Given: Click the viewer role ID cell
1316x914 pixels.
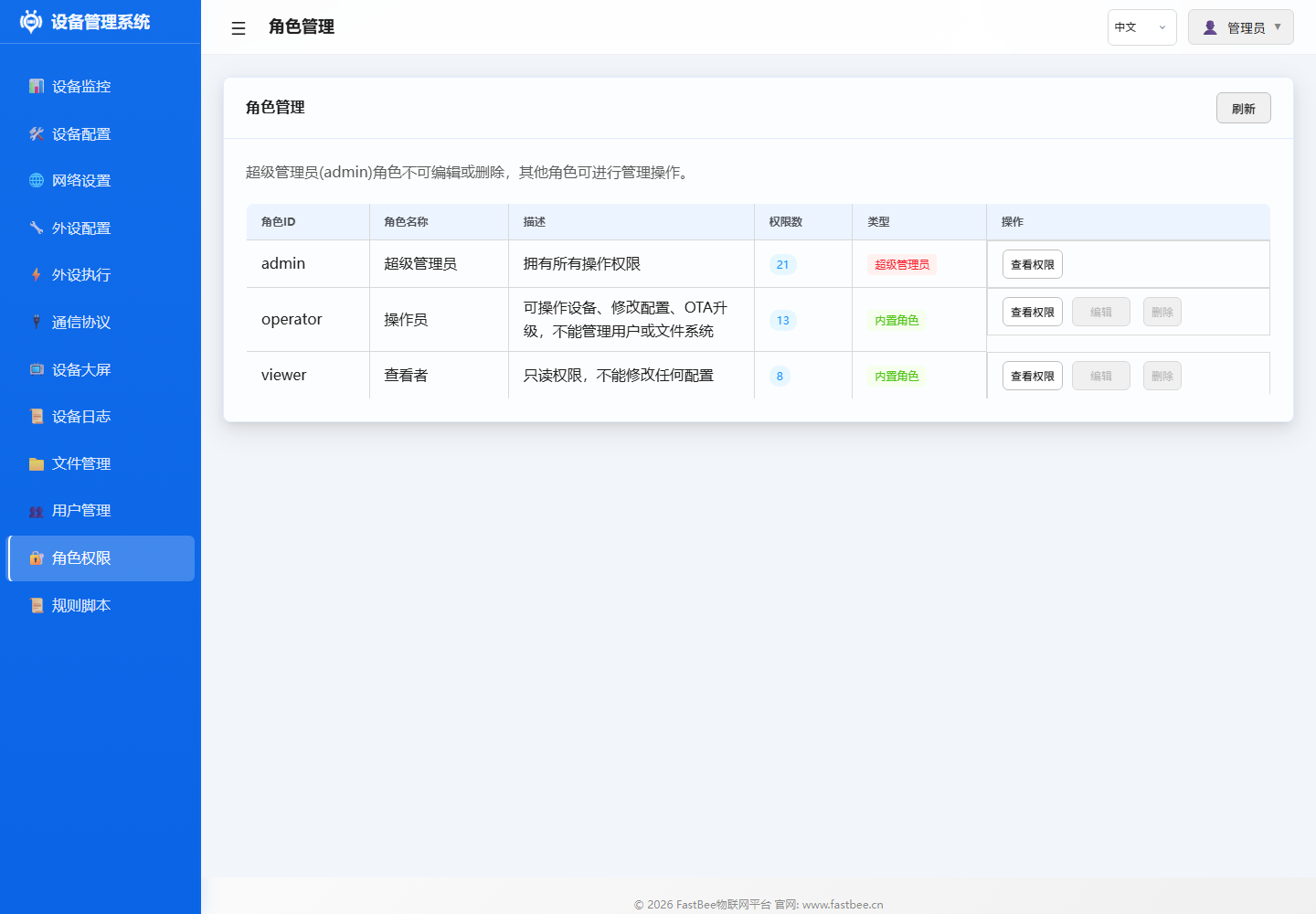Looking at the screenshot, I should tap(308, 375).
